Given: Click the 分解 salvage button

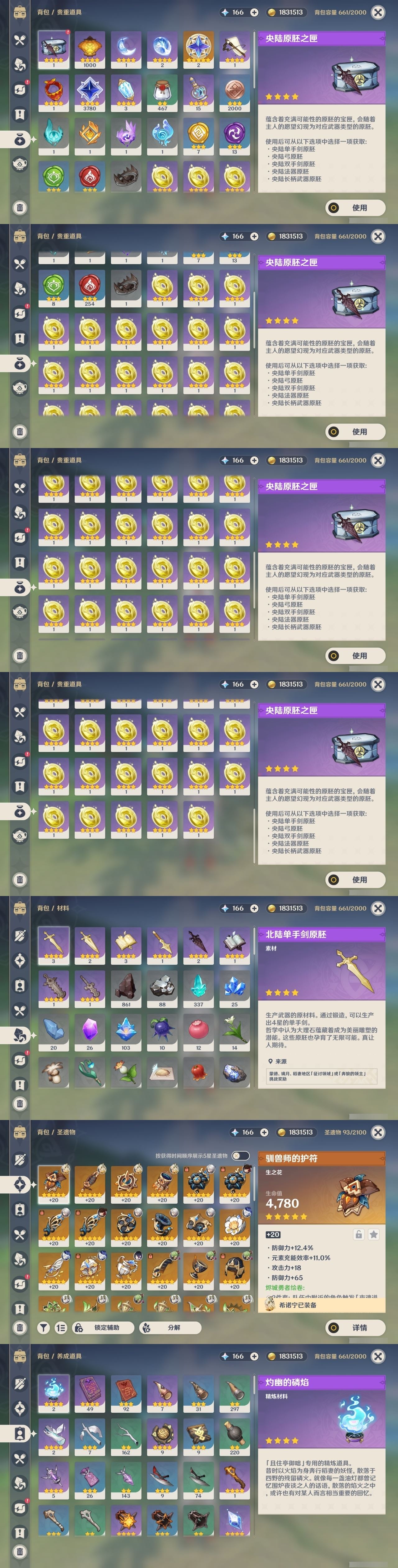Looking at the screenshot, I should pyautogui.click(x=170, y=1328).
